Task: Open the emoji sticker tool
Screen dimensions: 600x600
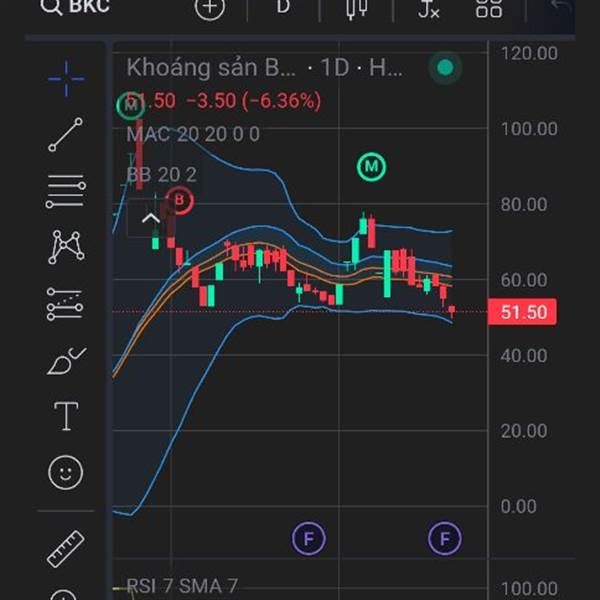Action: click(x=65, y=472)
